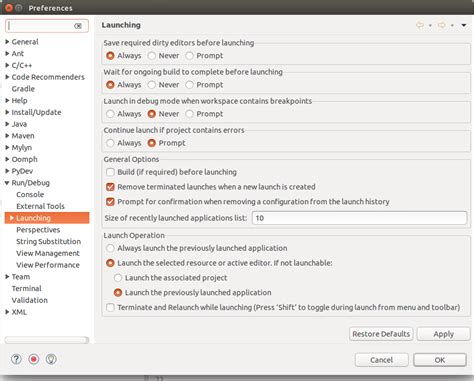
Task: Click the Cancel button
Action: click(x=382, y=360)
